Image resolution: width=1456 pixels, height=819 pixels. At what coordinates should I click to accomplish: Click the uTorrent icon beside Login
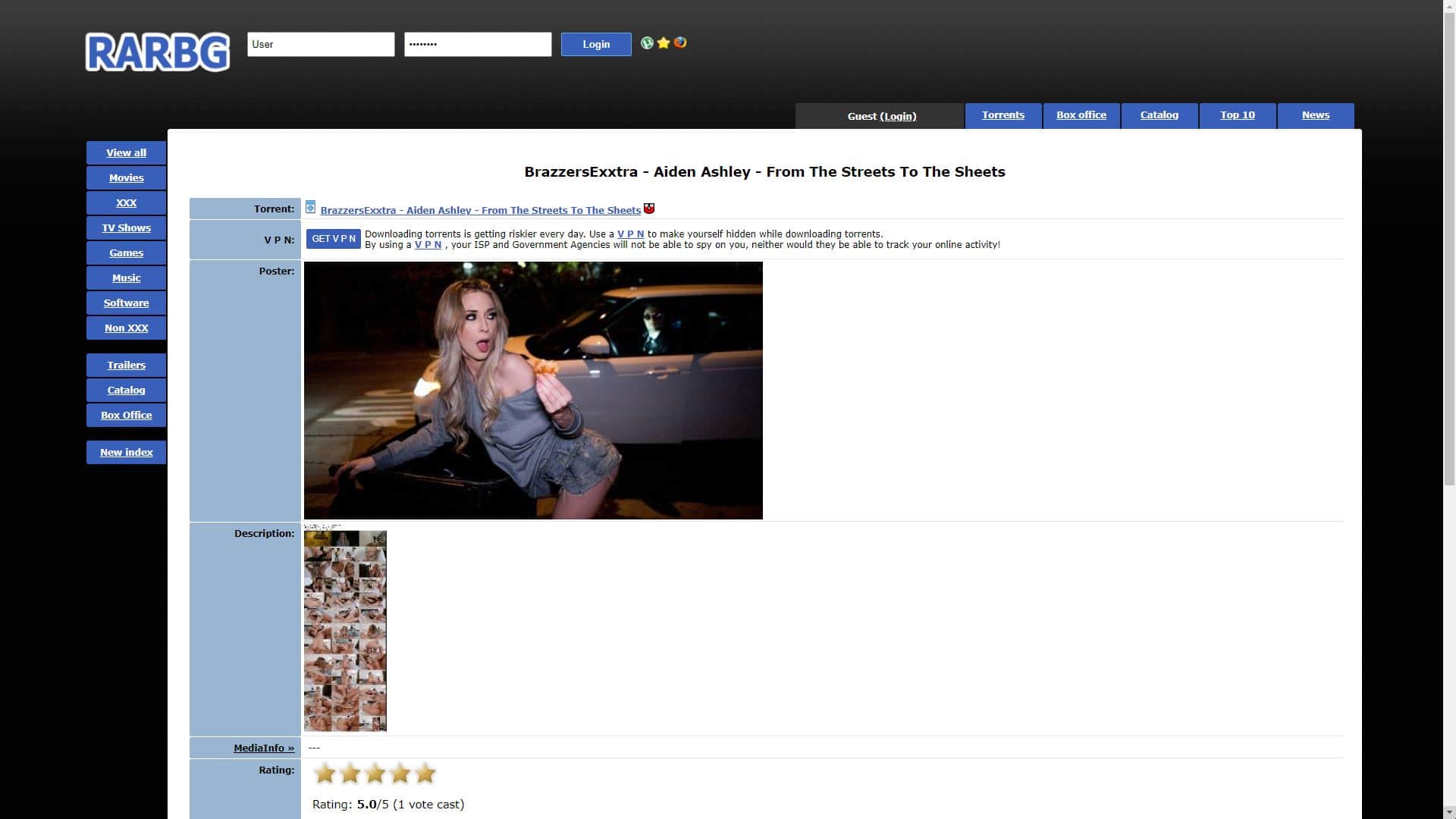(647, 43)
